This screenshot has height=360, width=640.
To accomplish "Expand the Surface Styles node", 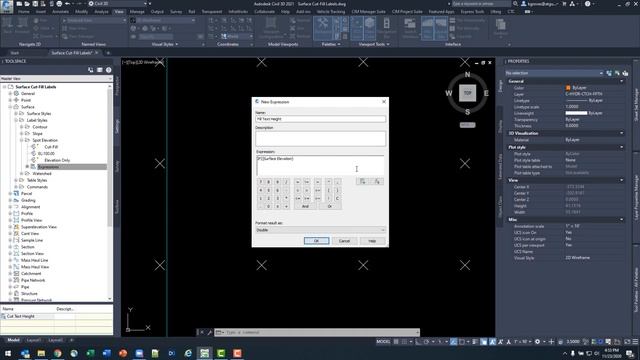I will pyautogui.click(x=16, y=113).
